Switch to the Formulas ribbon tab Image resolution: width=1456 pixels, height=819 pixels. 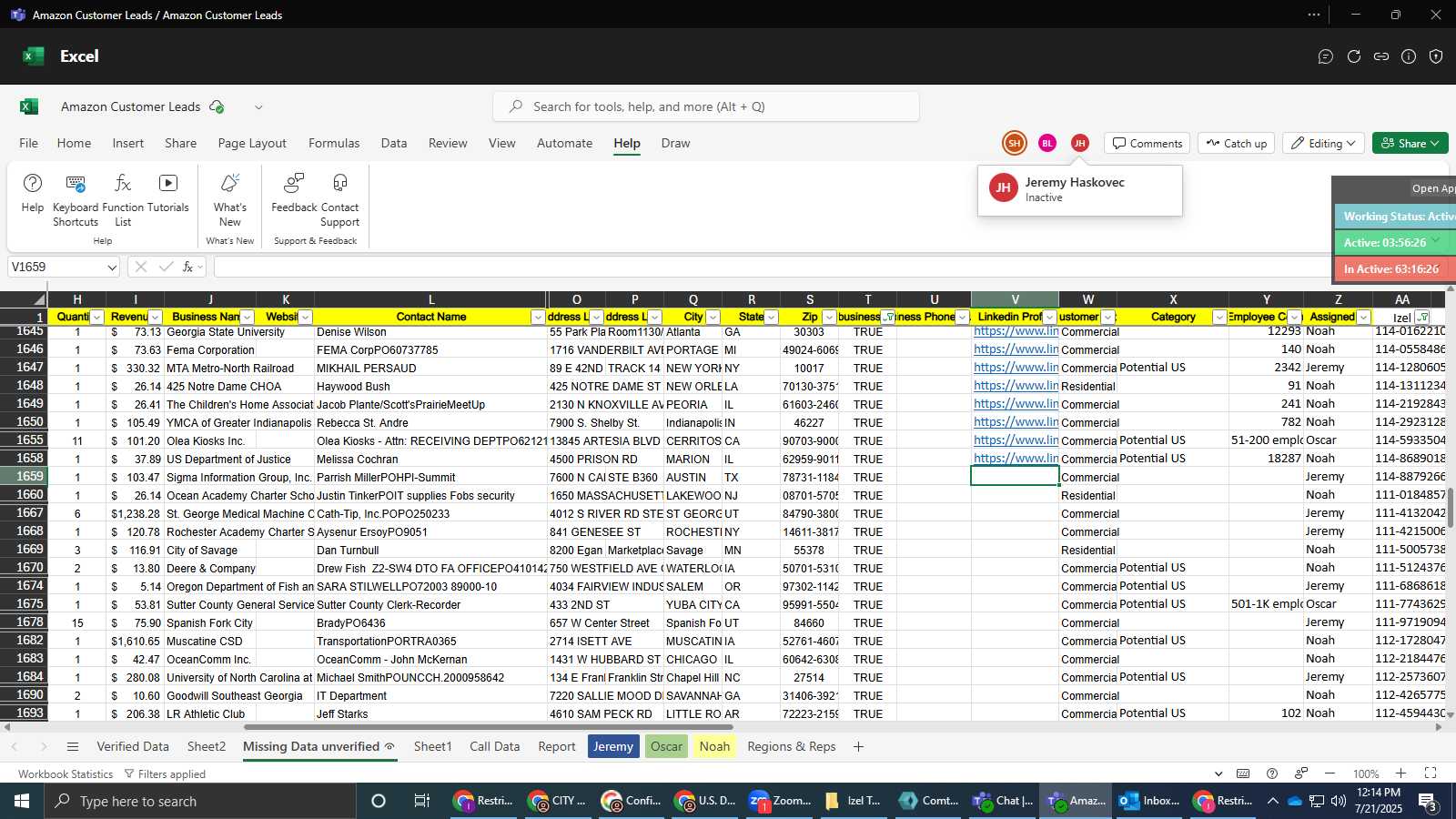[334, 143]
